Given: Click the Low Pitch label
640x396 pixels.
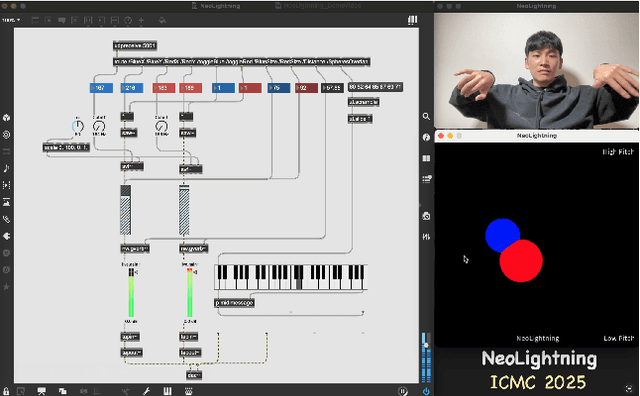Looking at the screenshot, I should [x=619, y=338].
